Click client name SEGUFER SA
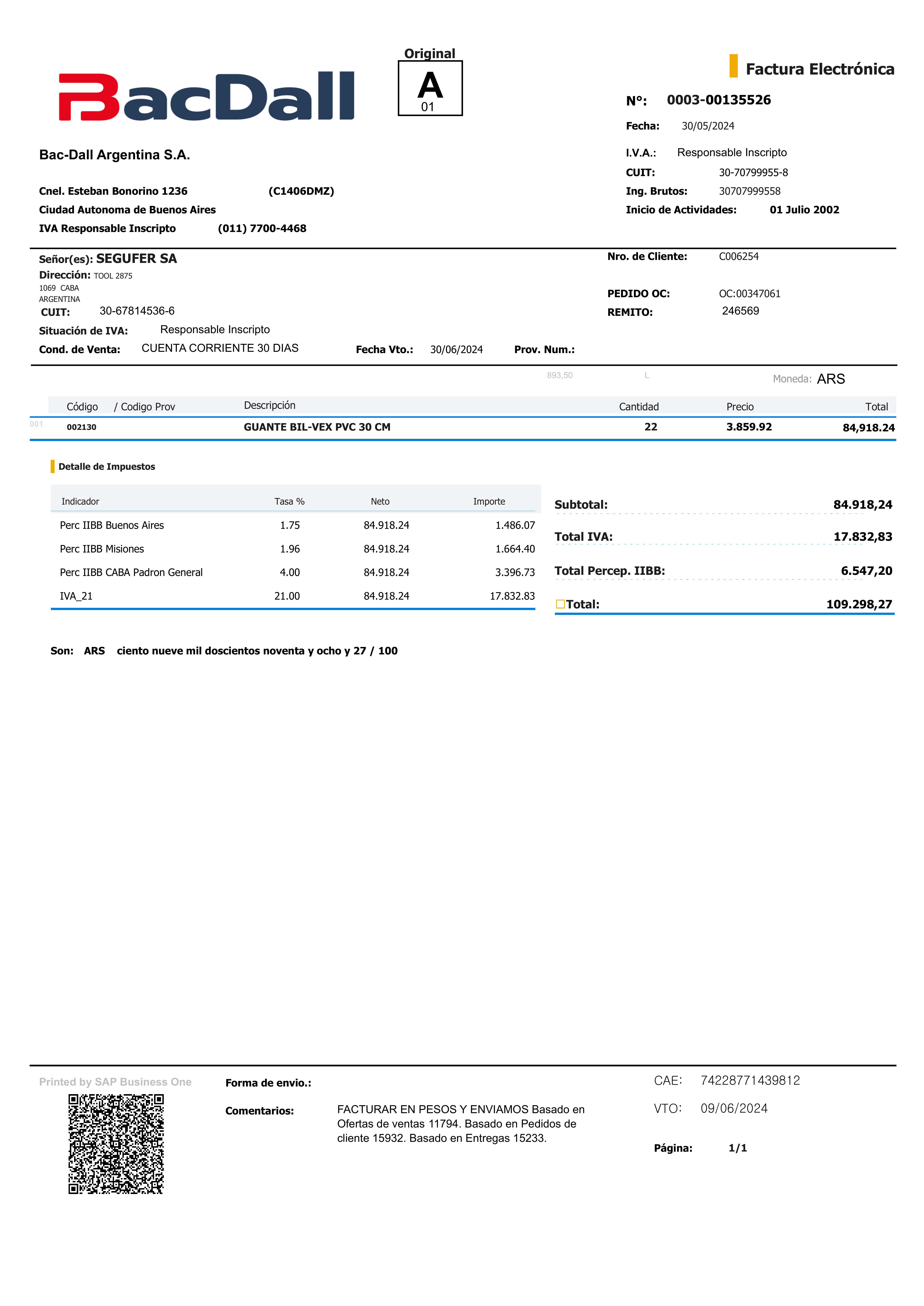924x1306 pixels. click(x=137, y=259)
